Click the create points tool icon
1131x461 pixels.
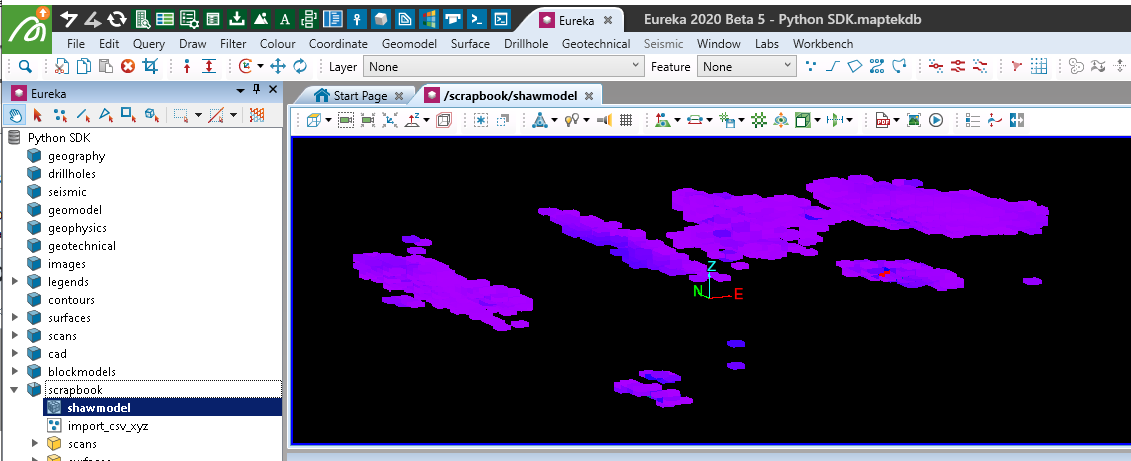811,66
